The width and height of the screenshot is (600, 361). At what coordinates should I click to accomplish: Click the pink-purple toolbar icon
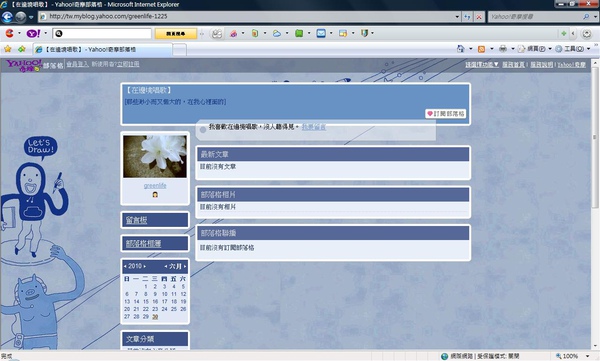point(233,34)
